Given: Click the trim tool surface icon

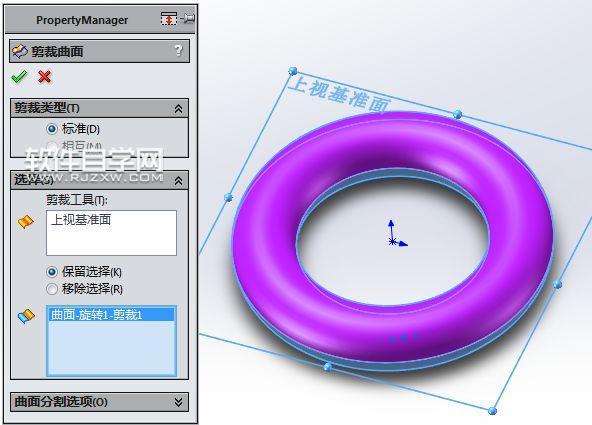Looking at the screenshot, I should pos(26,222).
